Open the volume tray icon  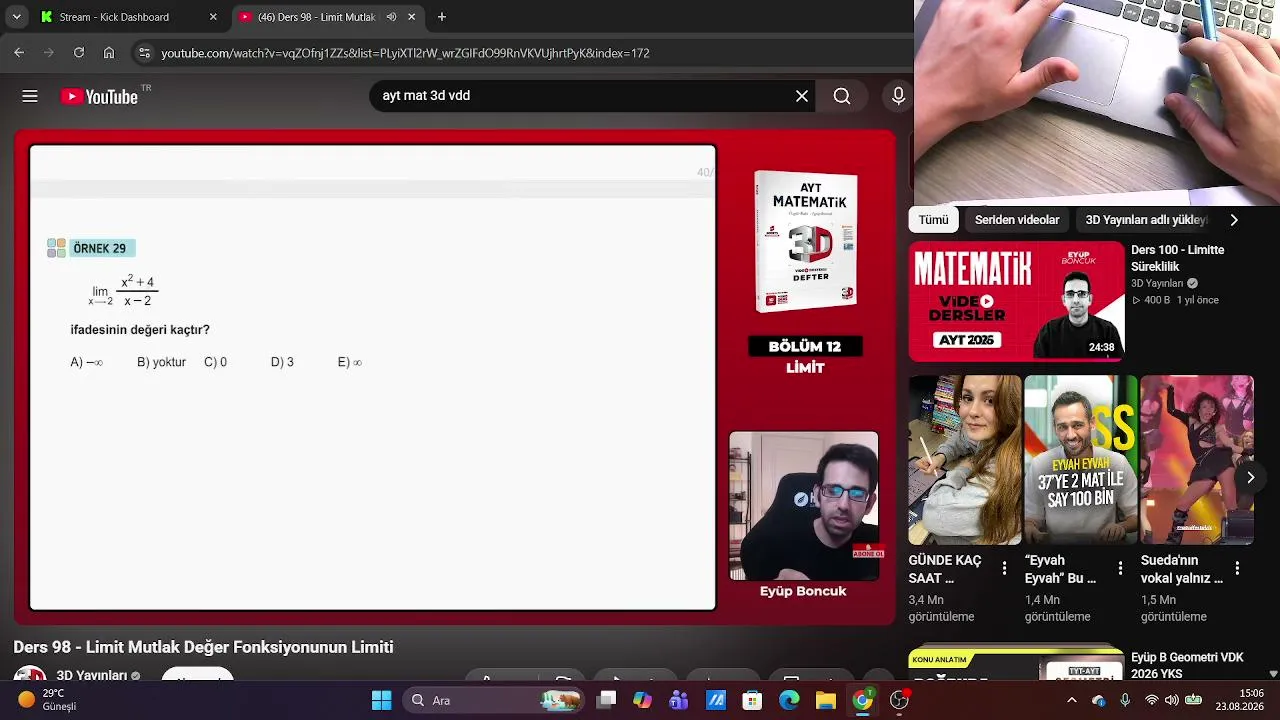coord(1172,700)
